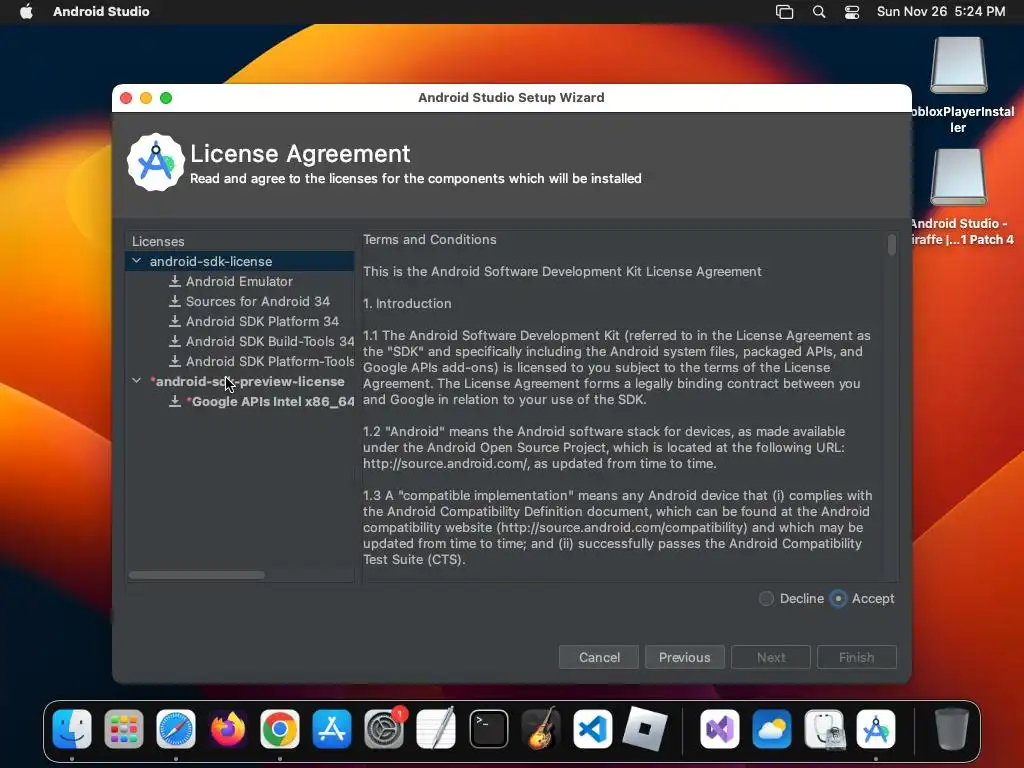Screen dimensions: 1024x768
Task: Click the Android Studio logo in the wizard header
Action: 155,163
